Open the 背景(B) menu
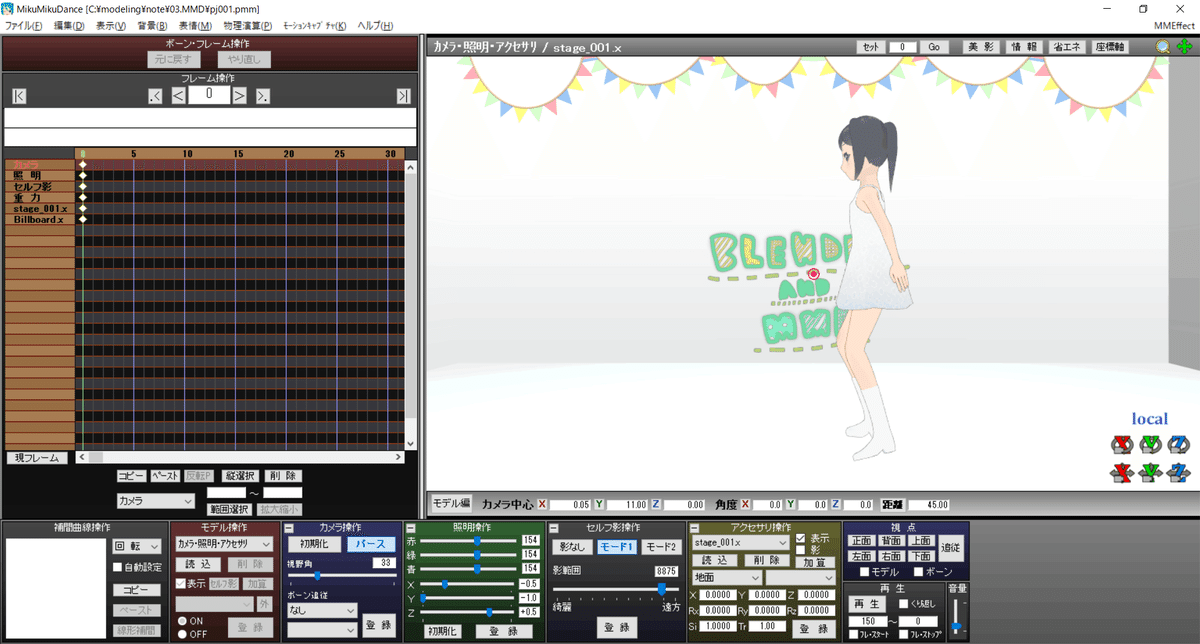 pos(152,26)
